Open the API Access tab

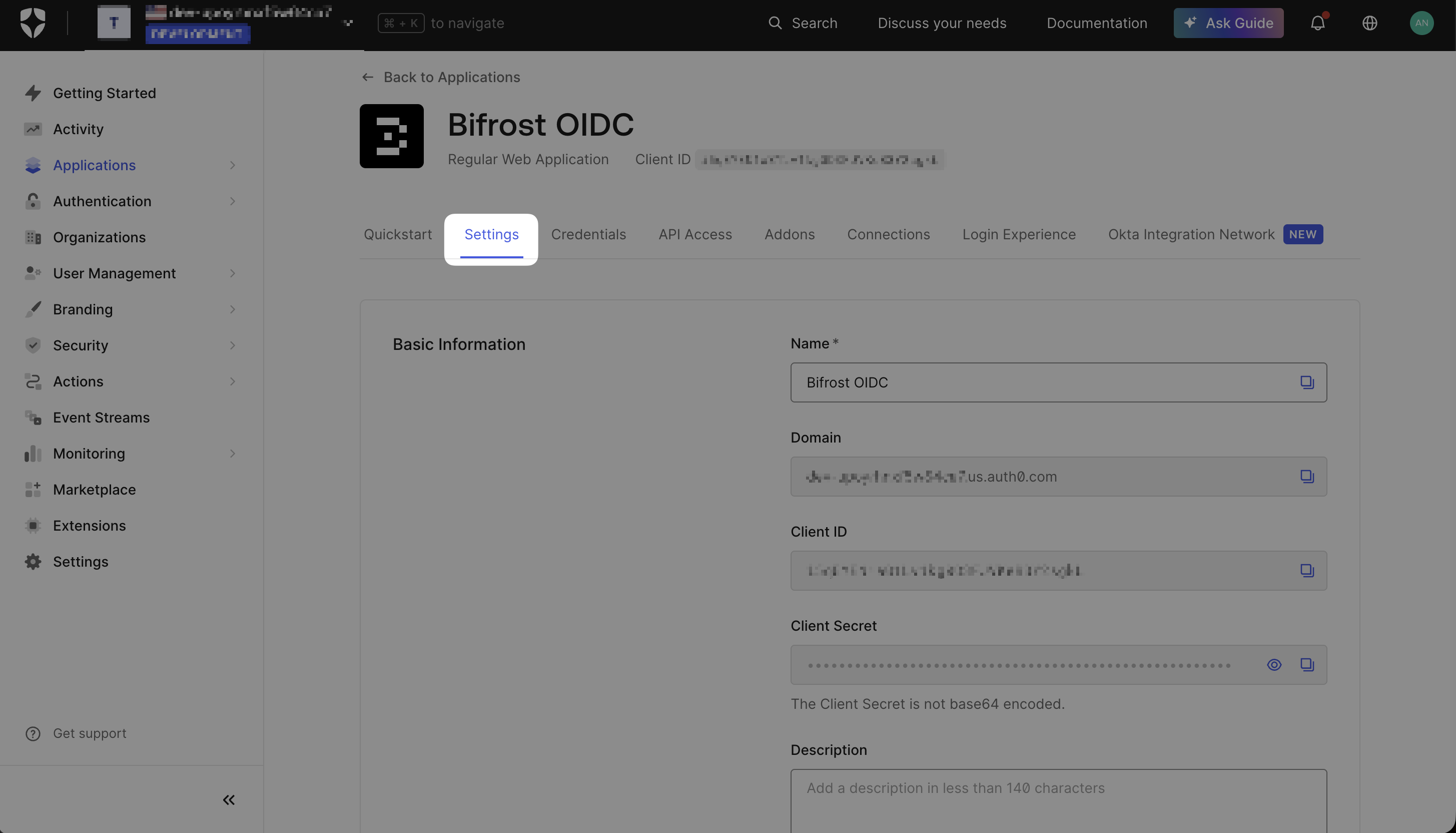695,235
